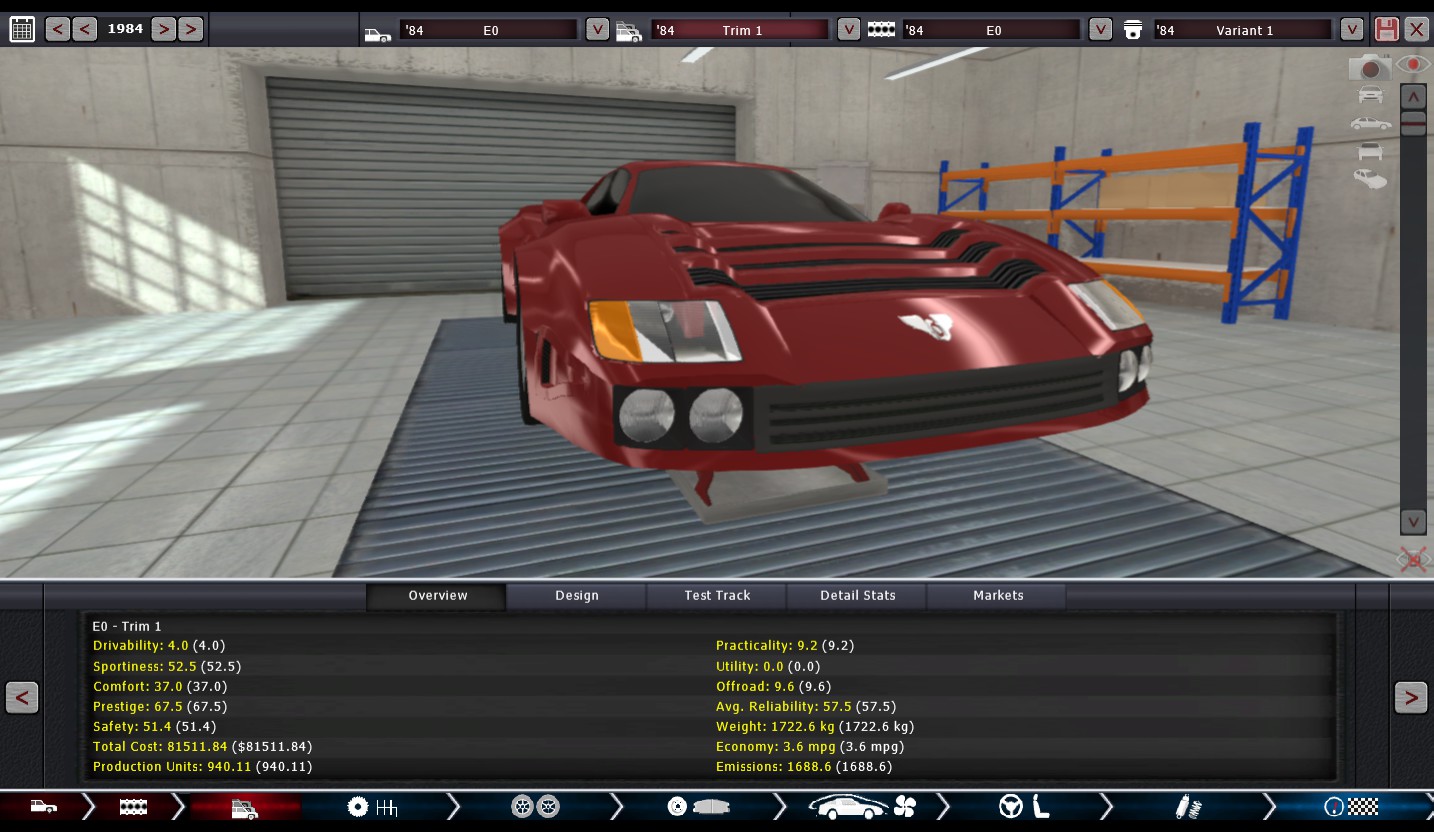
Task: Click the Weight: 1722.6 kg stat
Action: [x=815, y=726]
